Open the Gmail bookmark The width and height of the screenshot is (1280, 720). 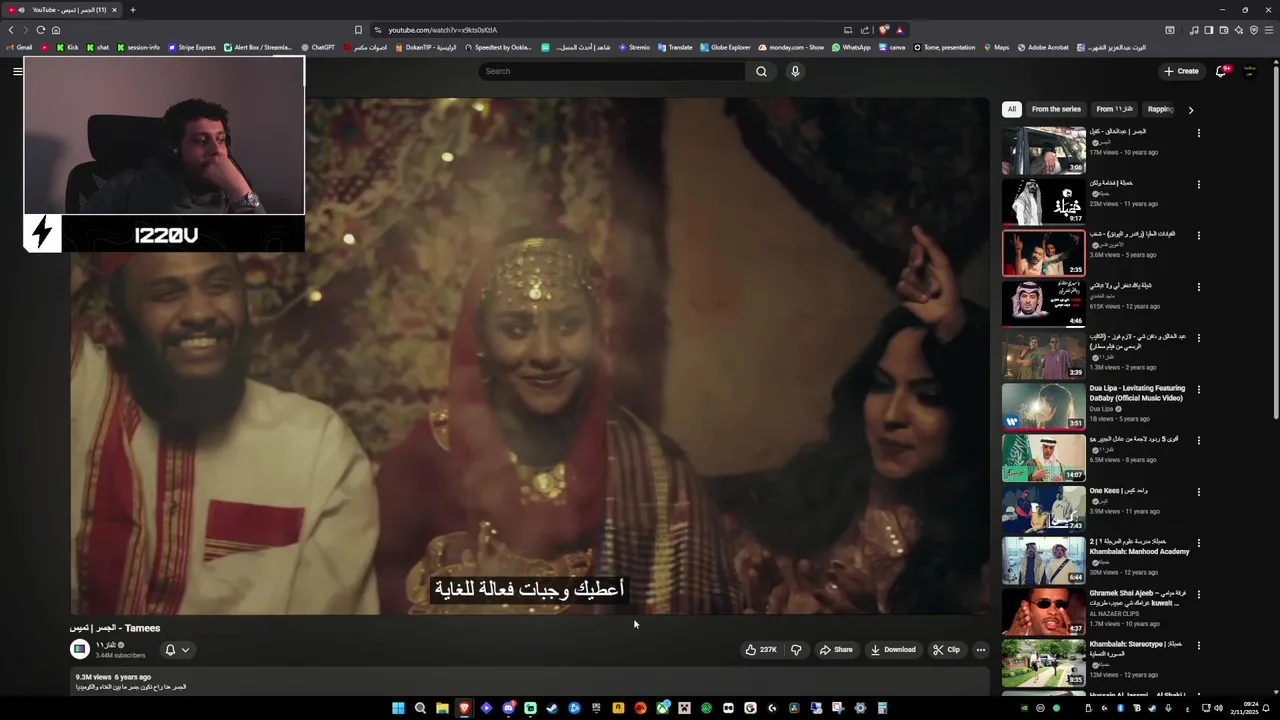coord(19,47)
